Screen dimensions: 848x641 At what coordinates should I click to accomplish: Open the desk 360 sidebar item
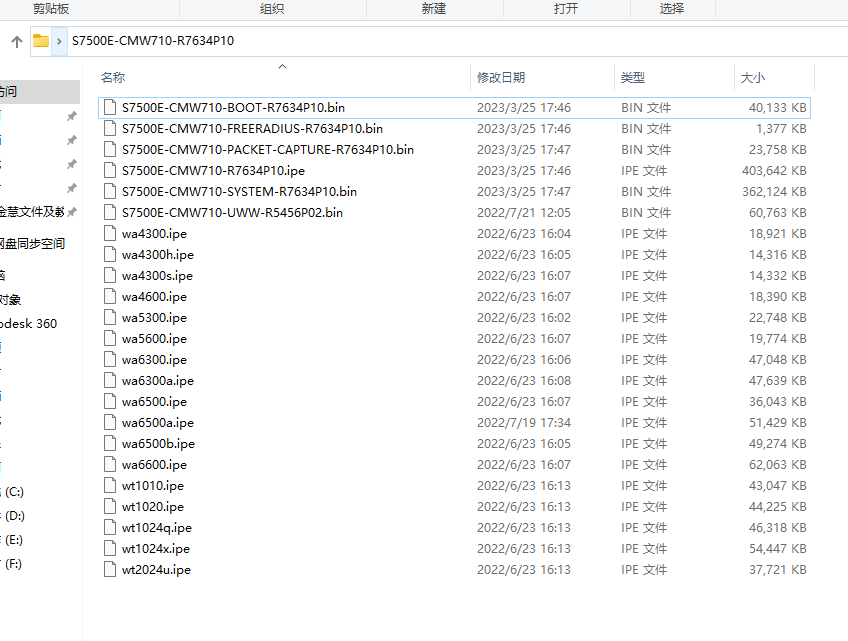[28, 324]
